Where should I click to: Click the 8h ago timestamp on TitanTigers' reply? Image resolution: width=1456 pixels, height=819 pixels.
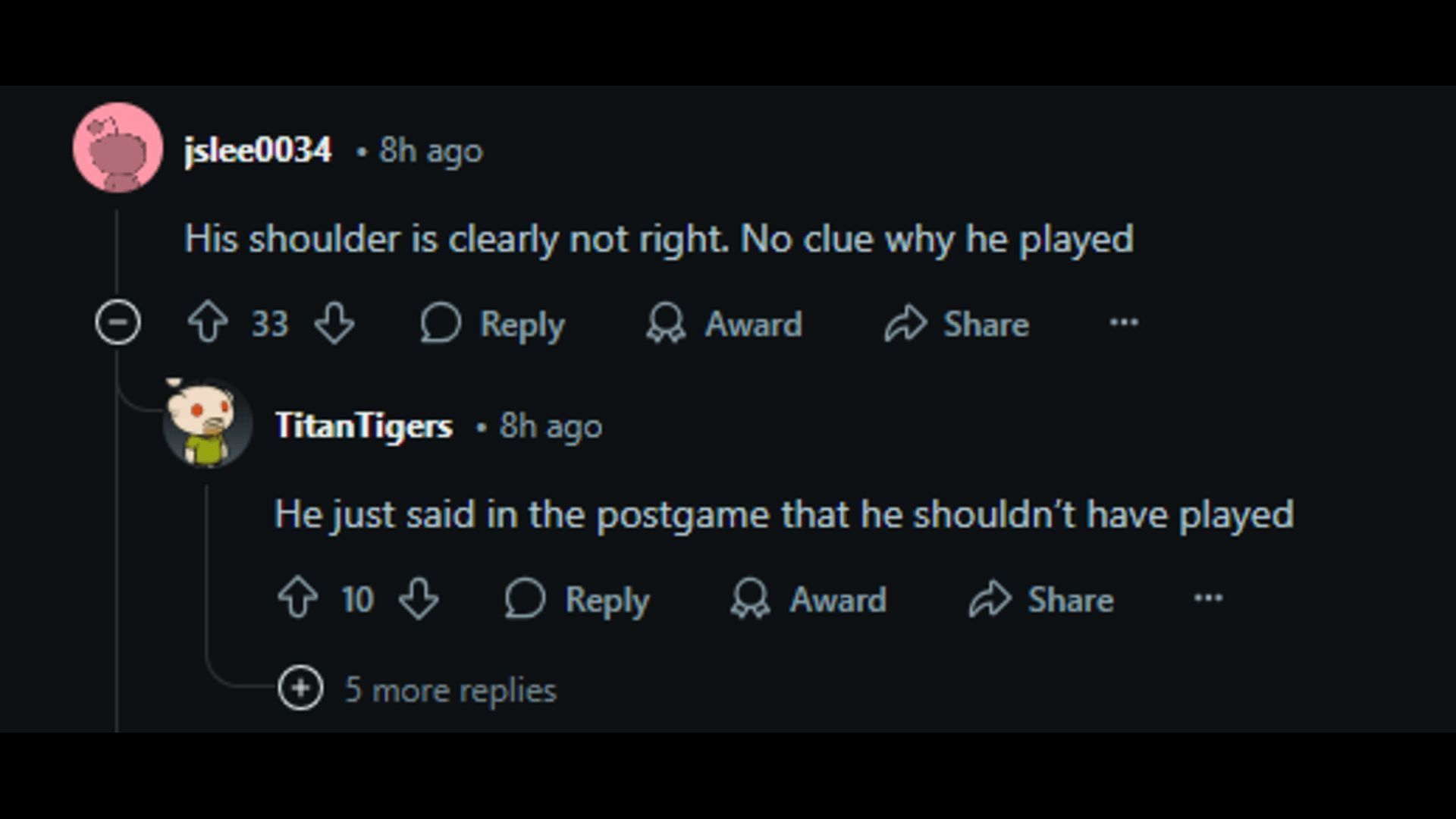[x=551, y=426]
